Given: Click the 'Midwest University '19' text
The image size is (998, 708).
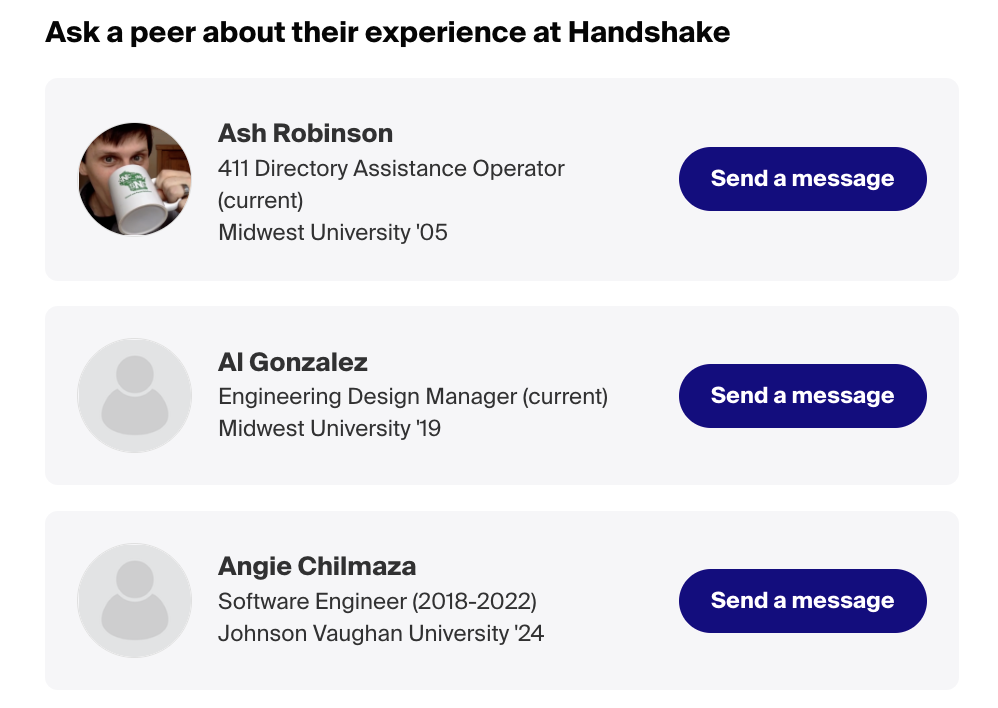Looking at the screenshot, I should [330, 429].
